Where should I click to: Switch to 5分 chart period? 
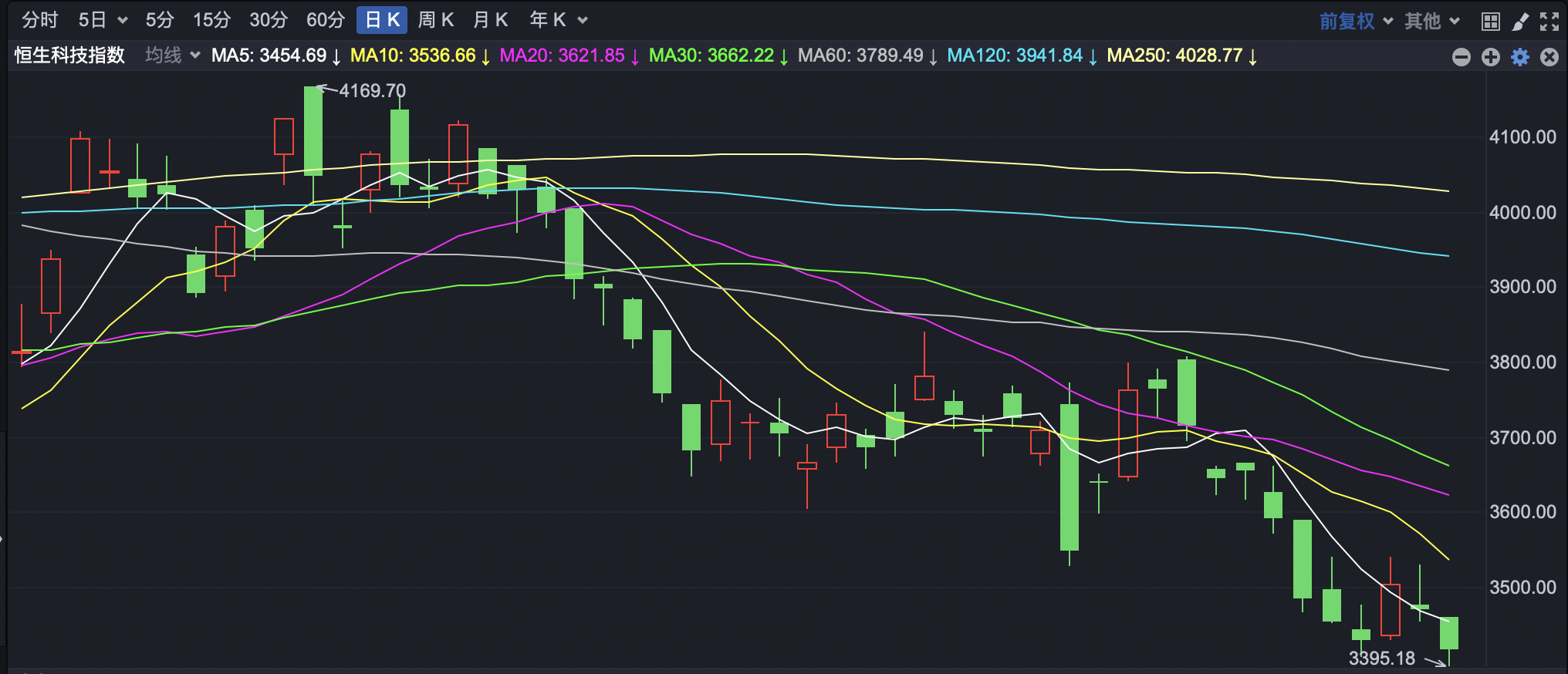tap(160, 20)
